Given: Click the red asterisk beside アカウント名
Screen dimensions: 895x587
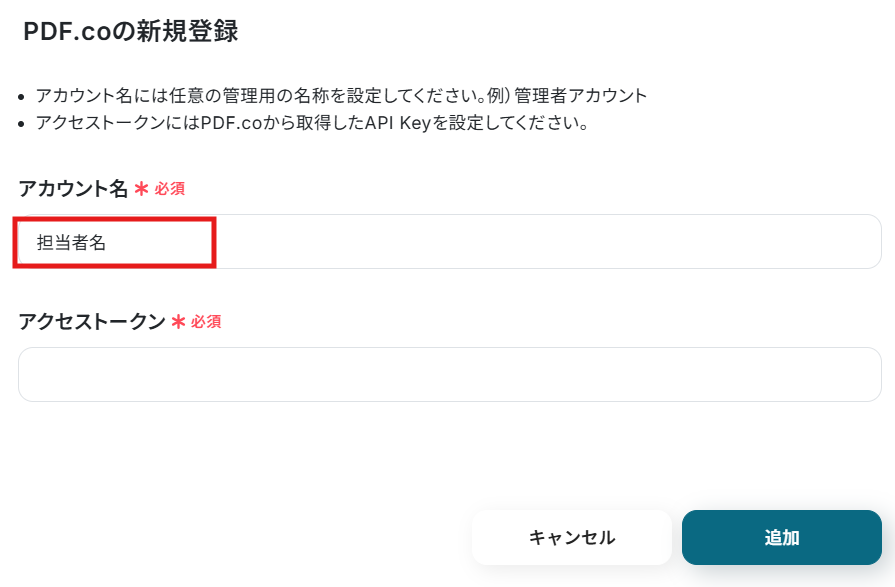Looking at the screenshot, I should click(141, 189).
